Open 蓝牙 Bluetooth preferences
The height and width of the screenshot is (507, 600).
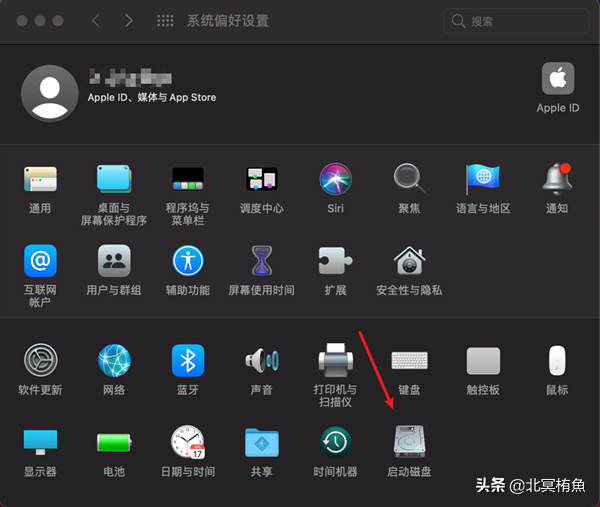pyautogui.click(x=188, y=360)
